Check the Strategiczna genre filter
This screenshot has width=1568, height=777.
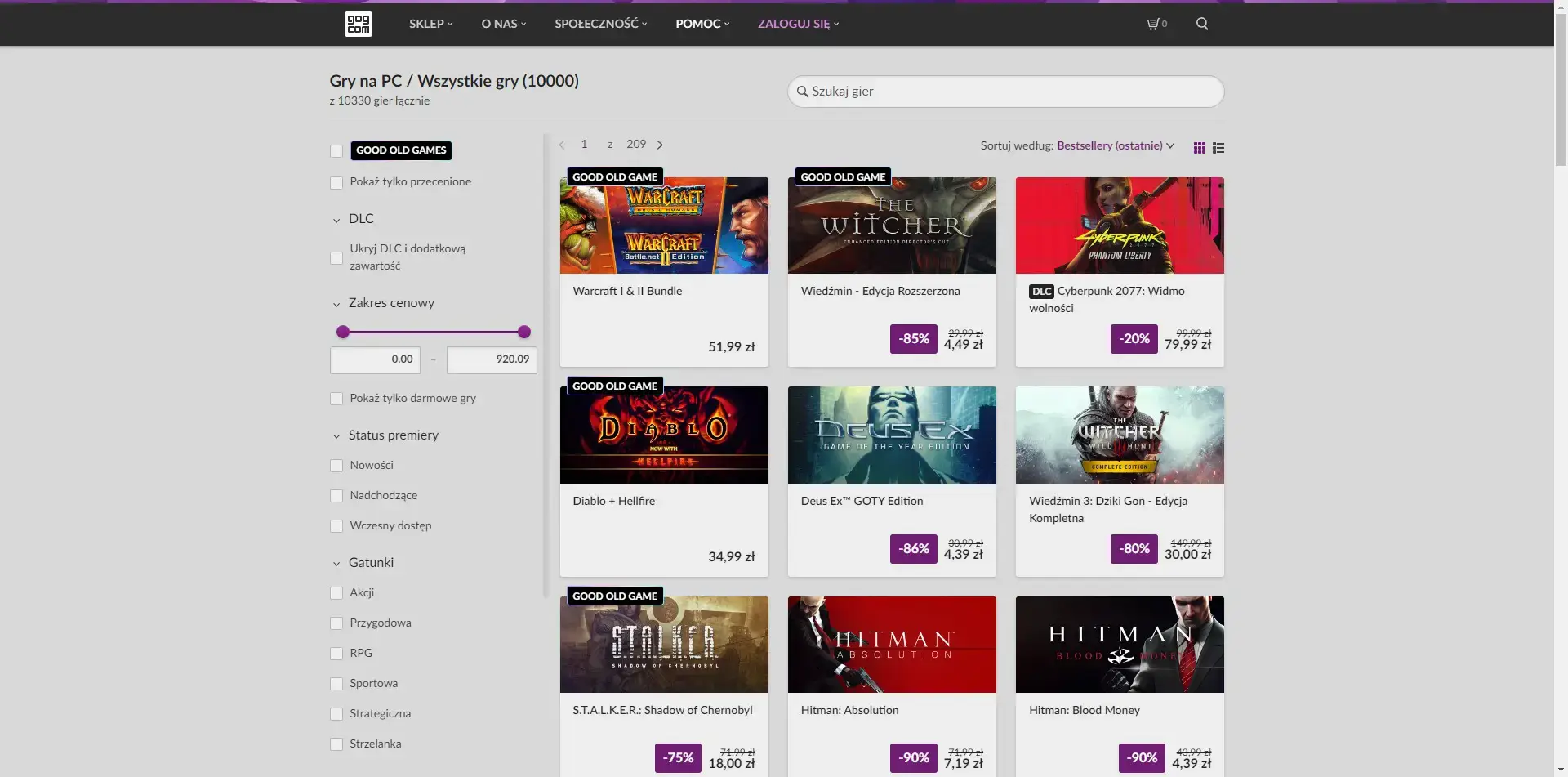[336, 714]
